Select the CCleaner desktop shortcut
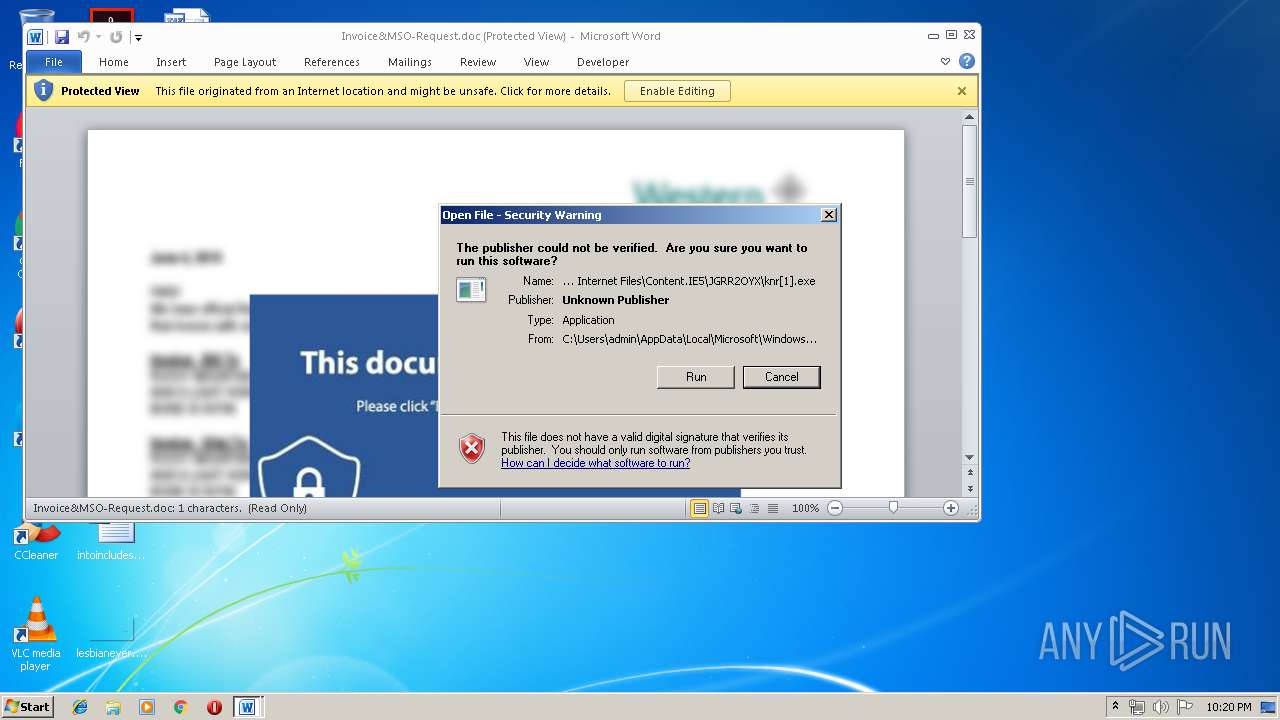Screen dimensions: 1280x720 point(36,541)
